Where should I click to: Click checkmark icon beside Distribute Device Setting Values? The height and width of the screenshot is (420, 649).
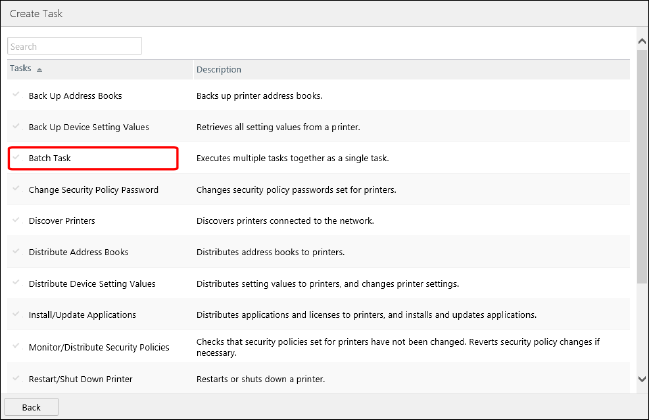click(15, 284)
